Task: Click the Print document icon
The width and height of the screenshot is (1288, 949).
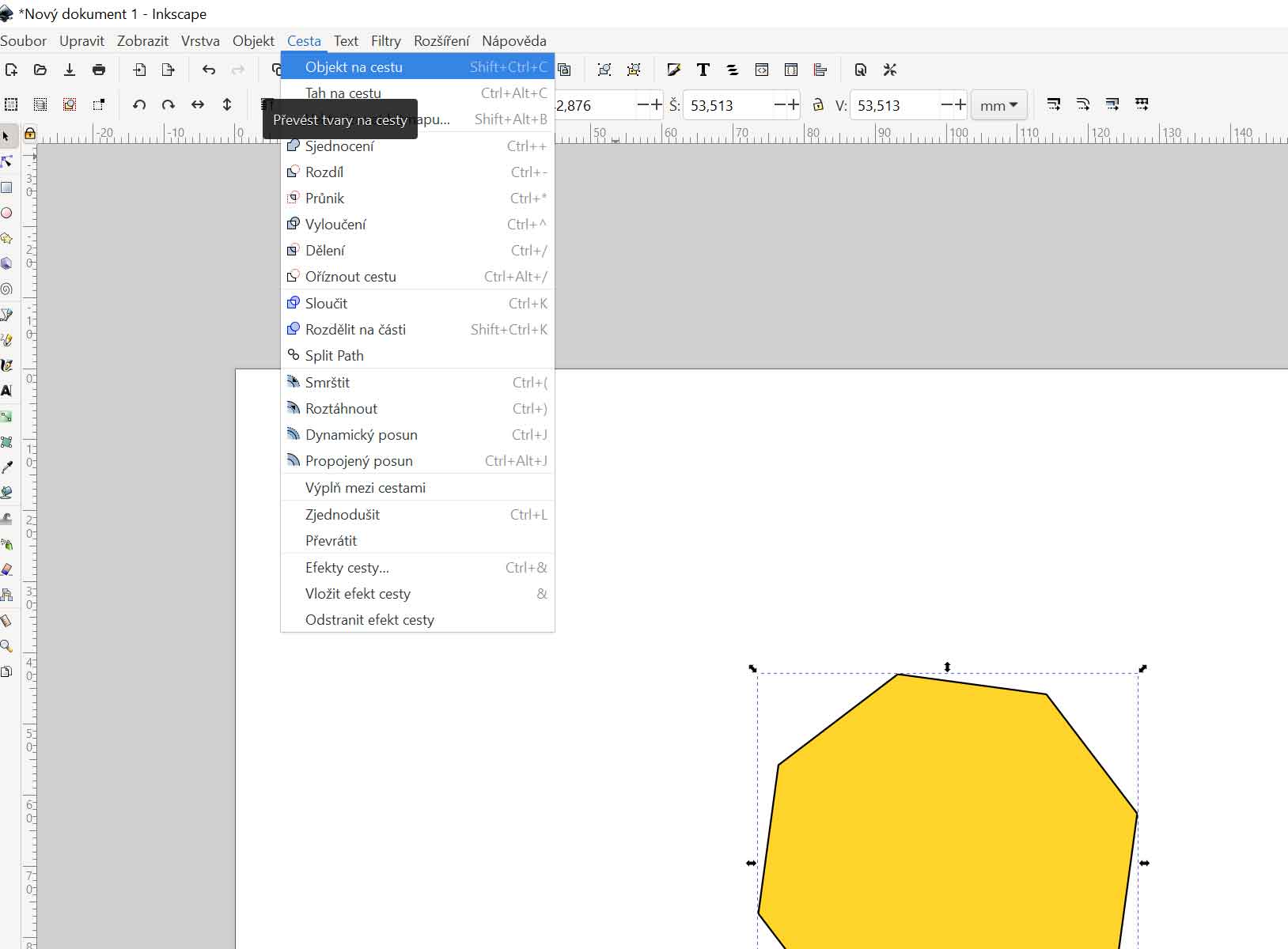Action: (x=99, y=70)
